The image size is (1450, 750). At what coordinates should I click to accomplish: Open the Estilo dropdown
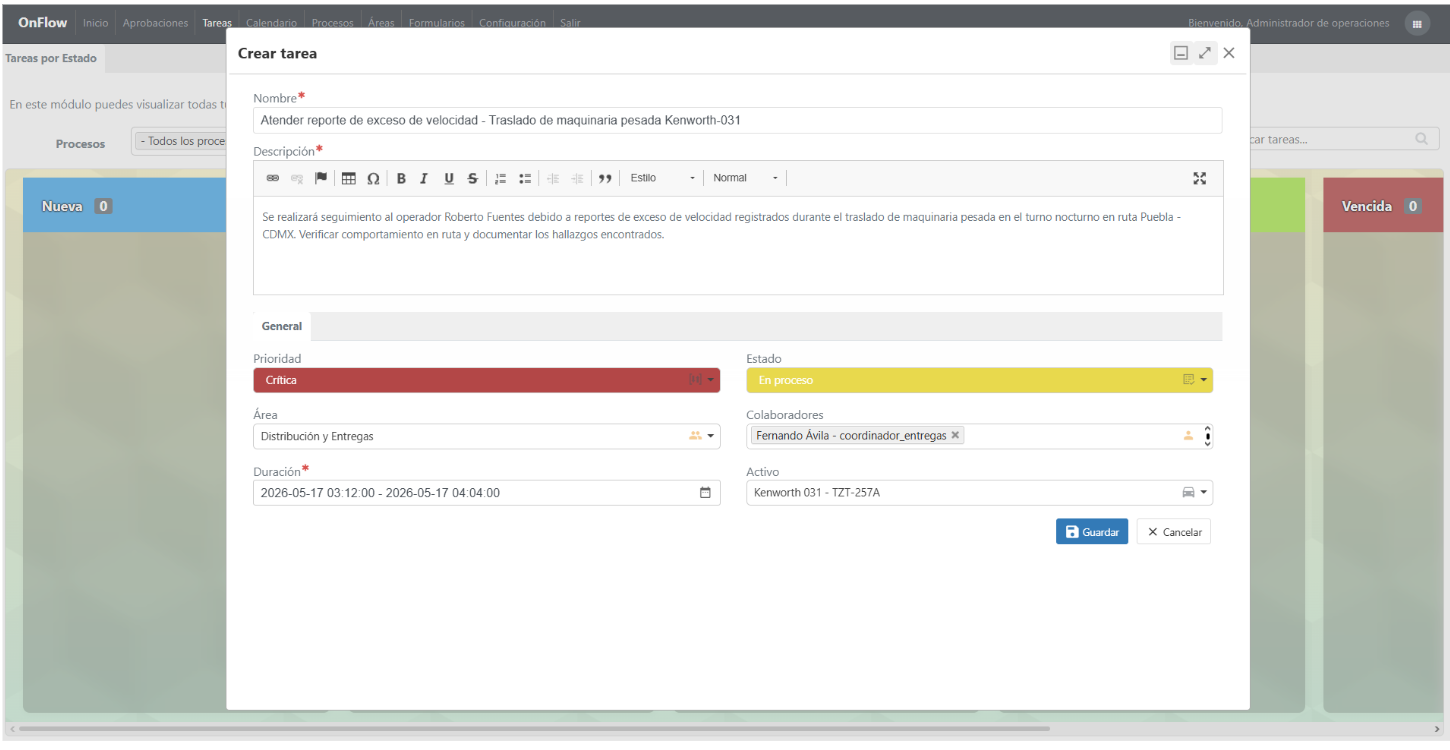662,178
